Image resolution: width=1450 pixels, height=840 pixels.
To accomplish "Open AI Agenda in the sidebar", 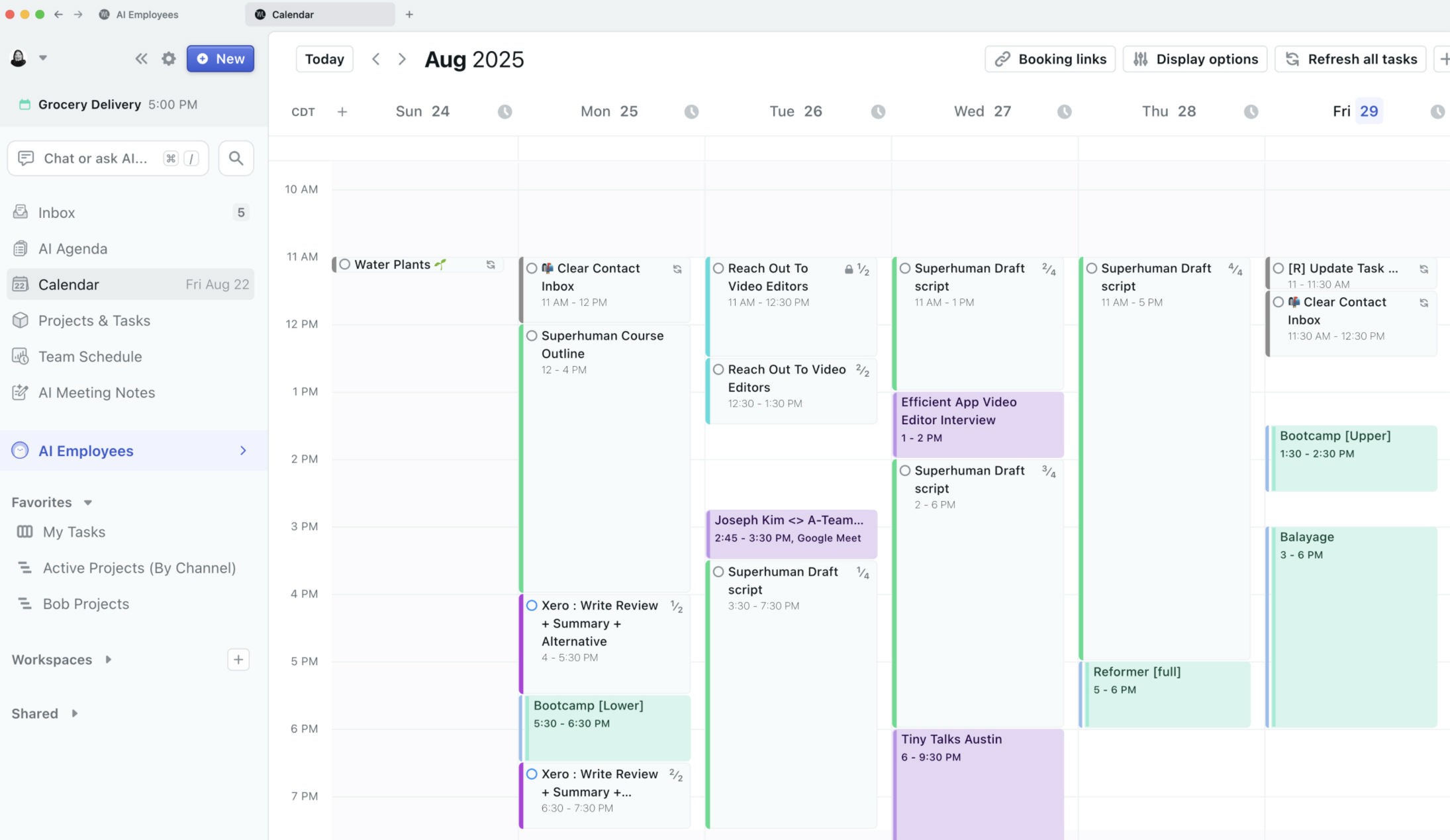I will (x=130, y=248).
